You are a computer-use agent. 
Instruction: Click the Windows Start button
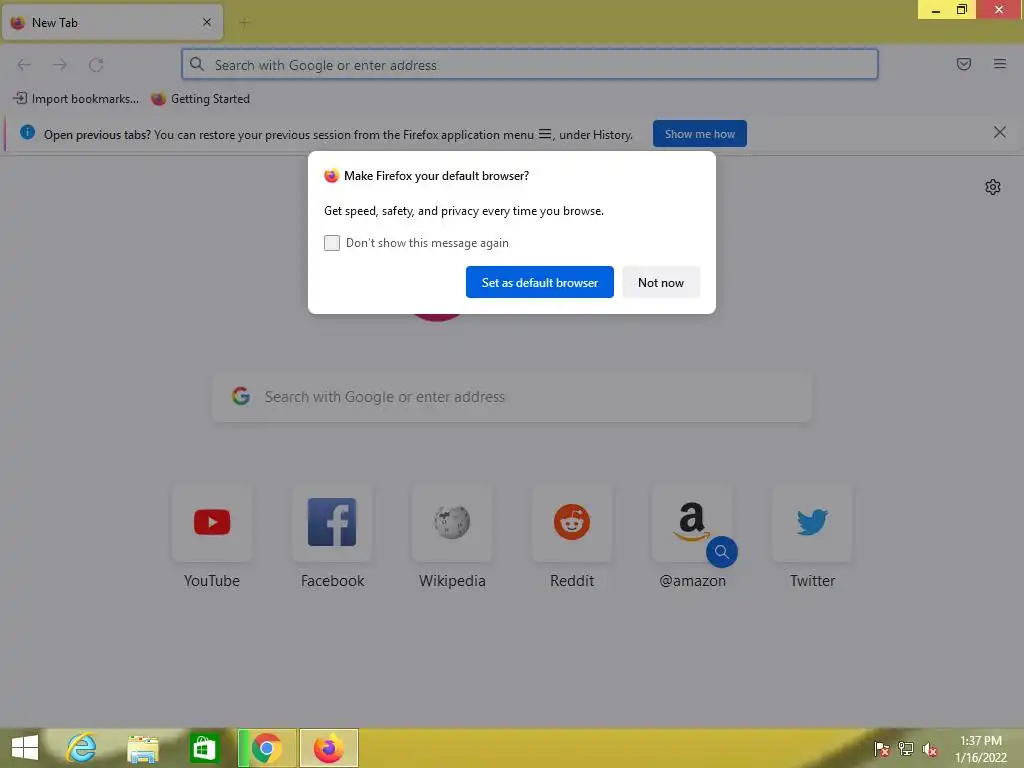[25, 748]
